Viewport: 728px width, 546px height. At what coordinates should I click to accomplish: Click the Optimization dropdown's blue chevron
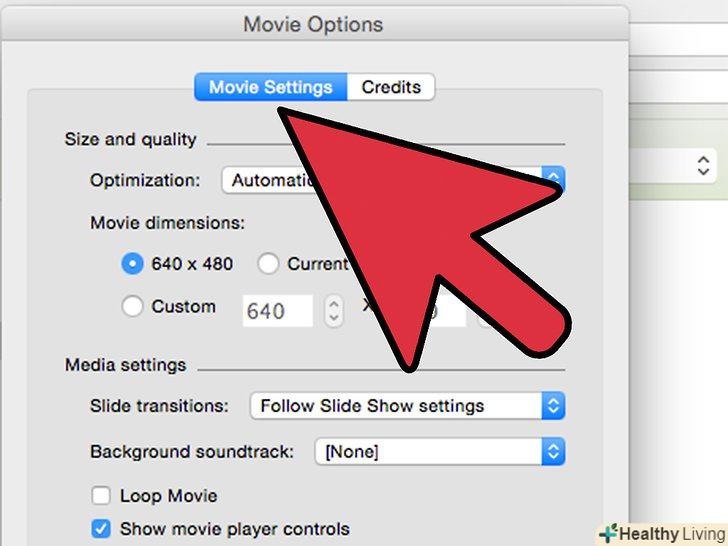pyautogui.click(x=555, y=180)
